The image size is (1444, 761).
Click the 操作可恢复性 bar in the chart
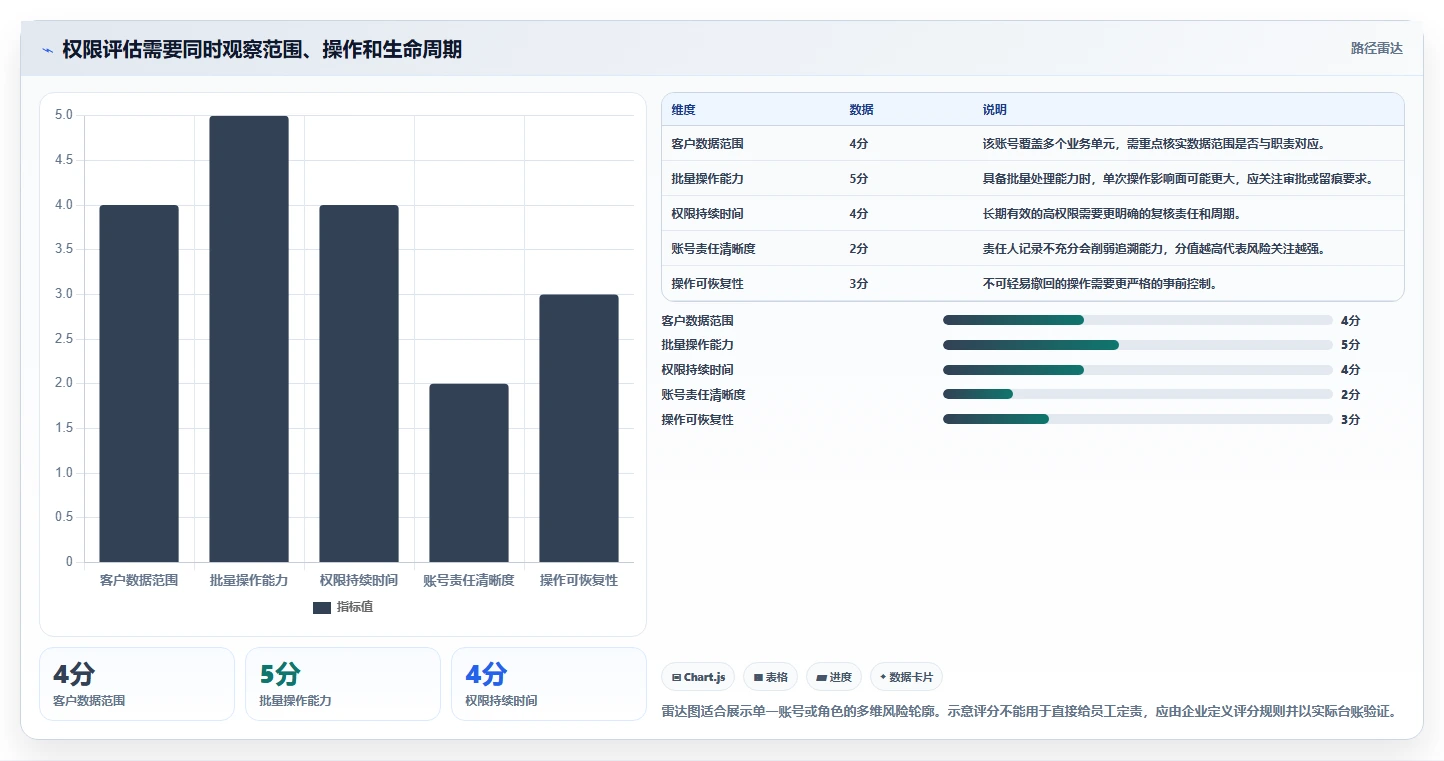point(579,428)
